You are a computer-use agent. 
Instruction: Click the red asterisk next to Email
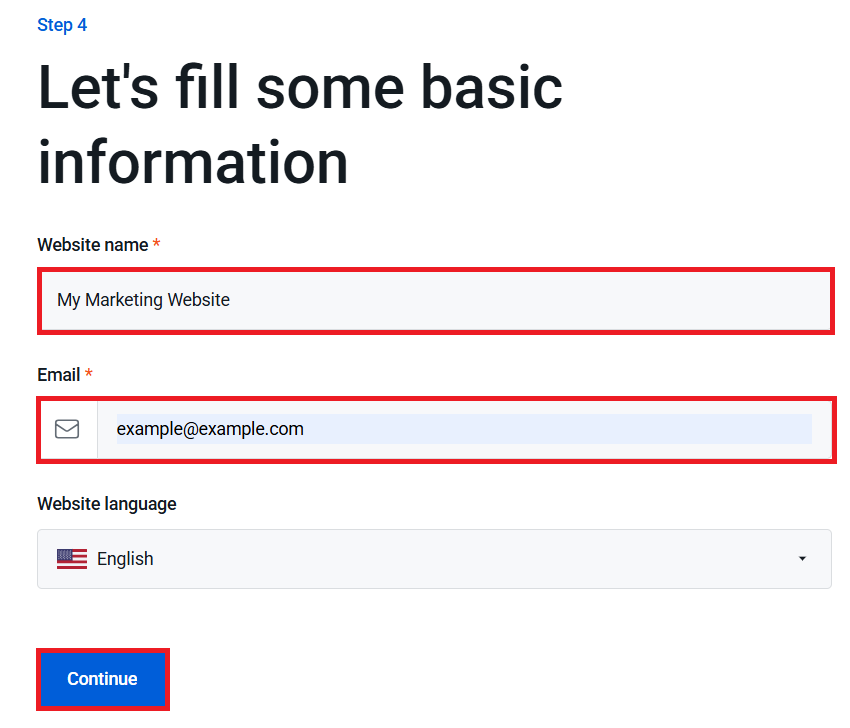click(89, 375)
